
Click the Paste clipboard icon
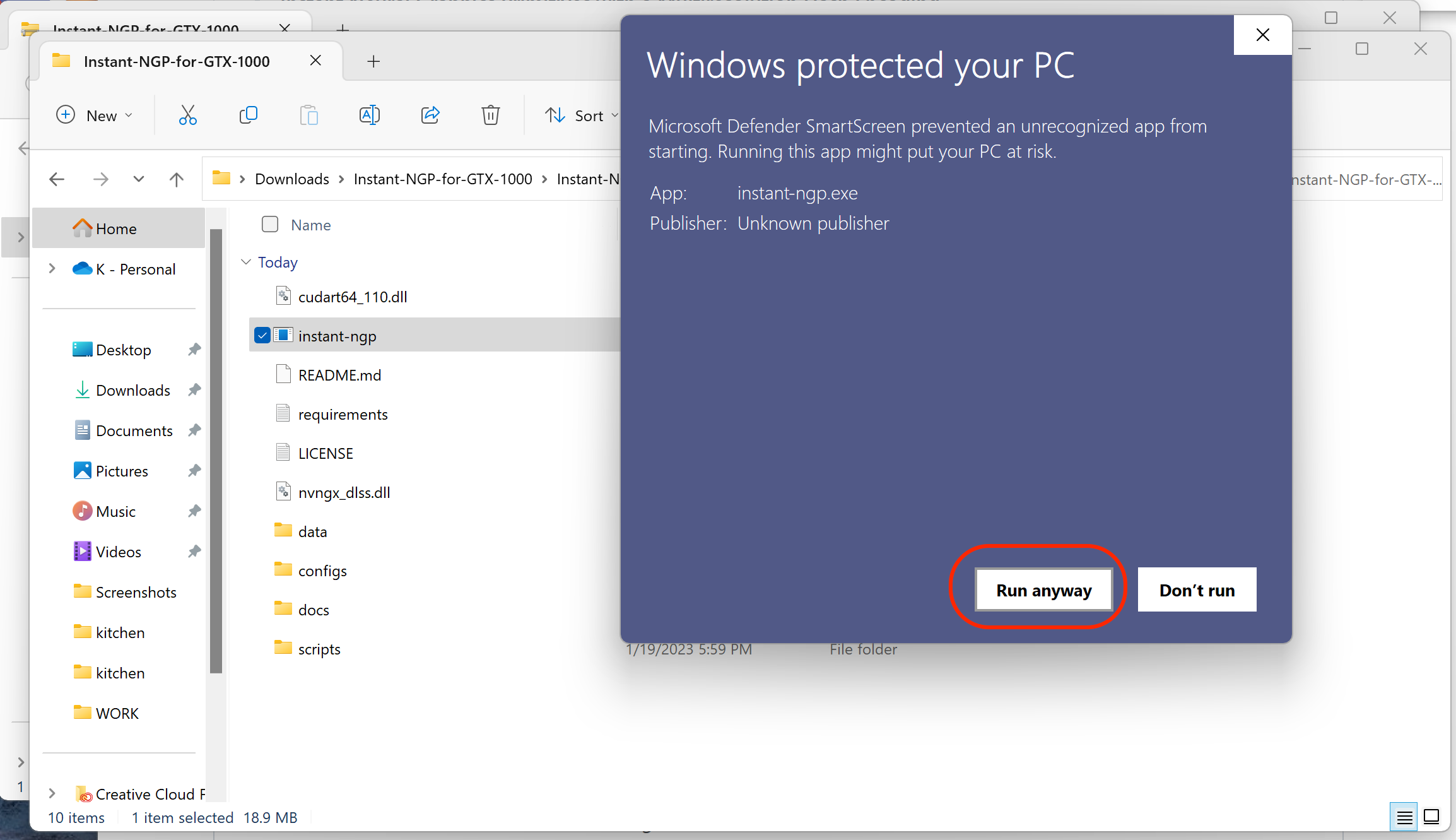[308, 115]
